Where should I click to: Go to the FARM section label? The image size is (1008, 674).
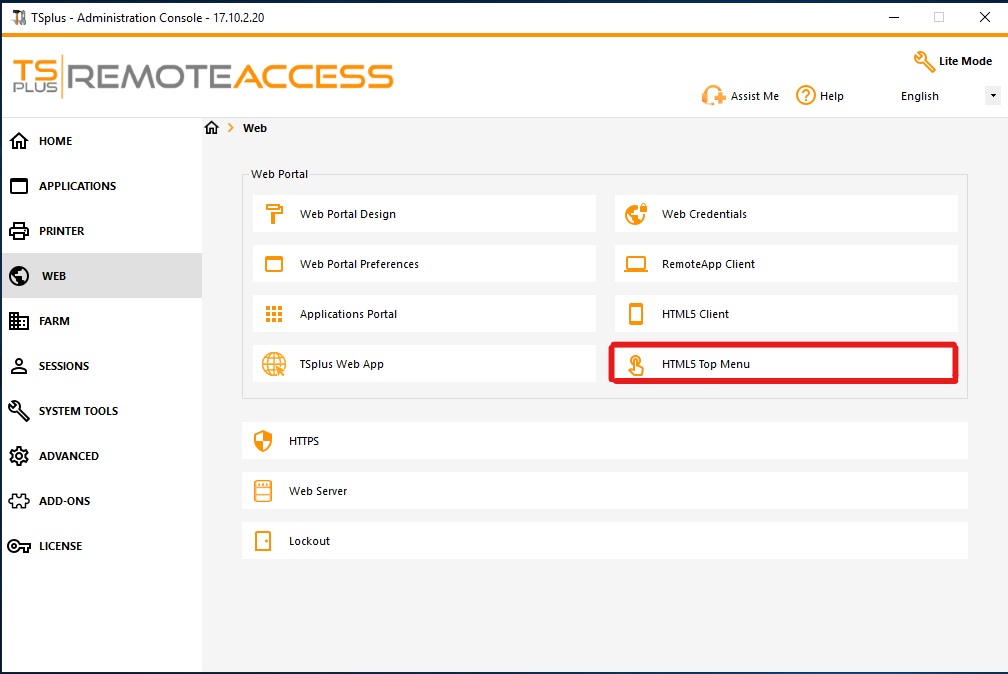[54, 321]
